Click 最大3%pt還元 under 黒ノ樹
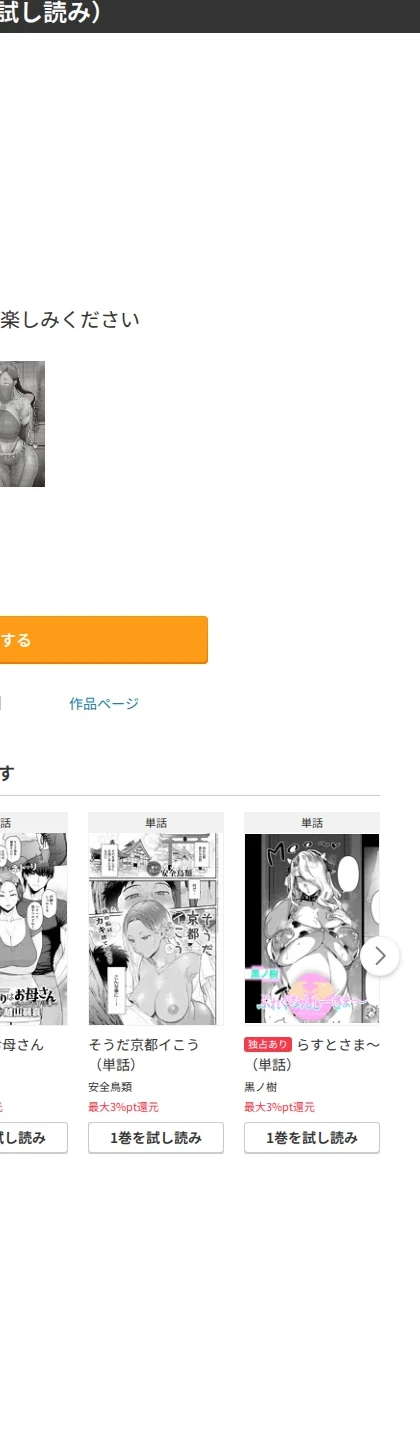Image resolution: width=420 pixels, height=1429 pixels. (x=279, y=1107)
